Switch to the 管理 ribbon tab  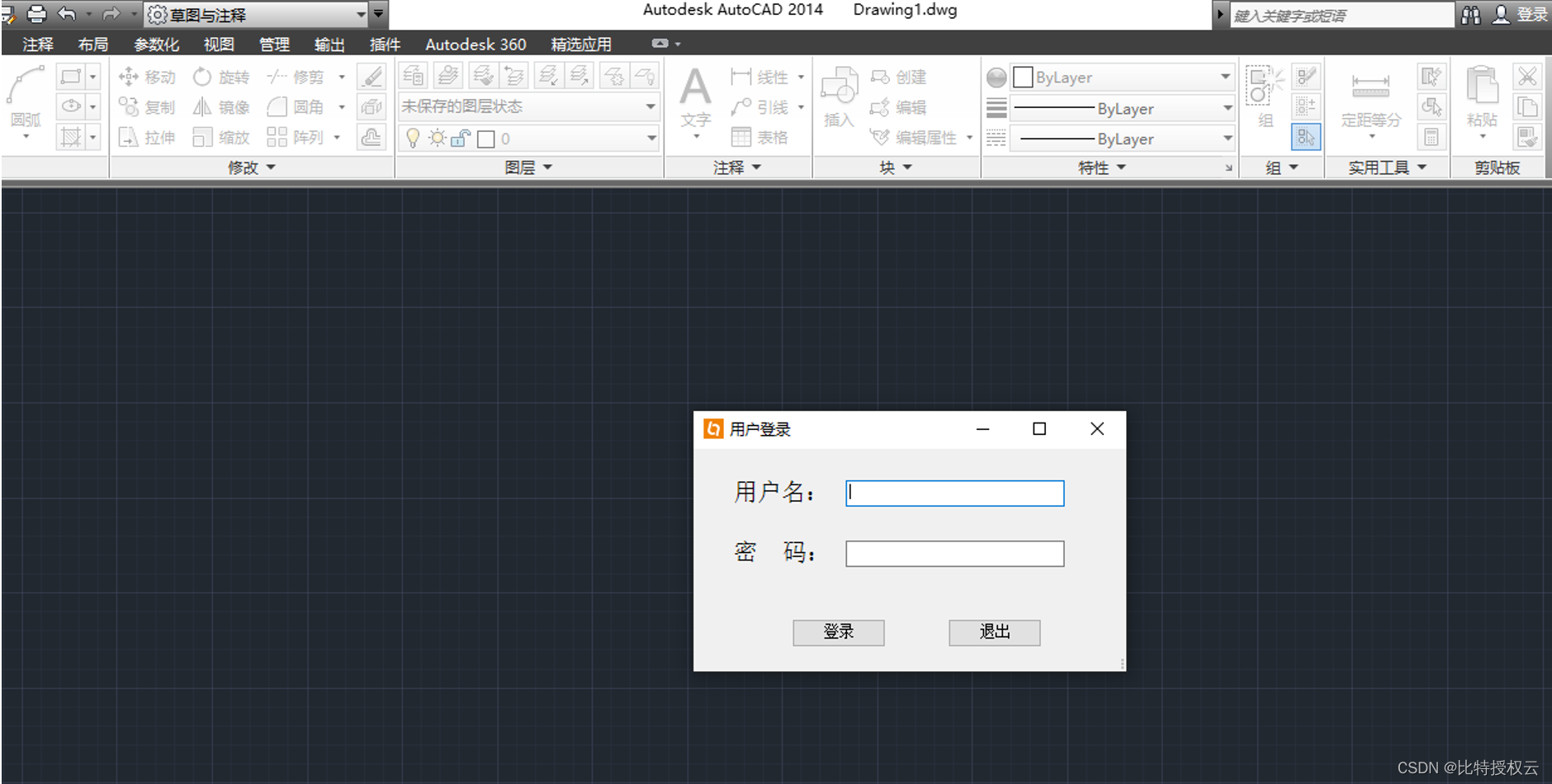tap(274, 45)
